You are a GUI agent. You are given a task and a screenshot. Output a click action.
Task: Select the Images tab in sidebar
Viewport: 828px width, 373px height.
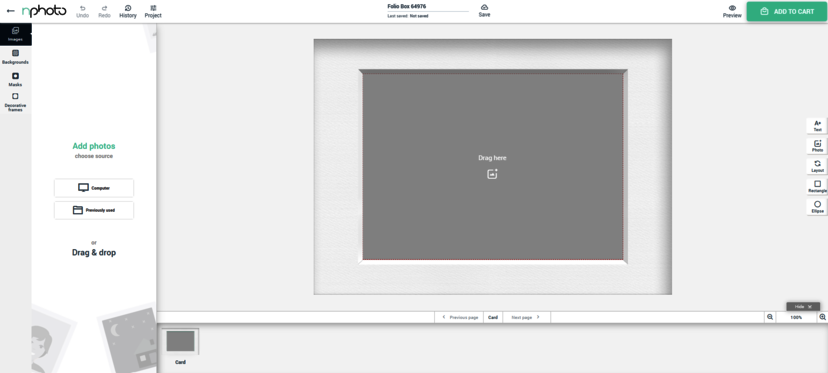coord(15,34)
